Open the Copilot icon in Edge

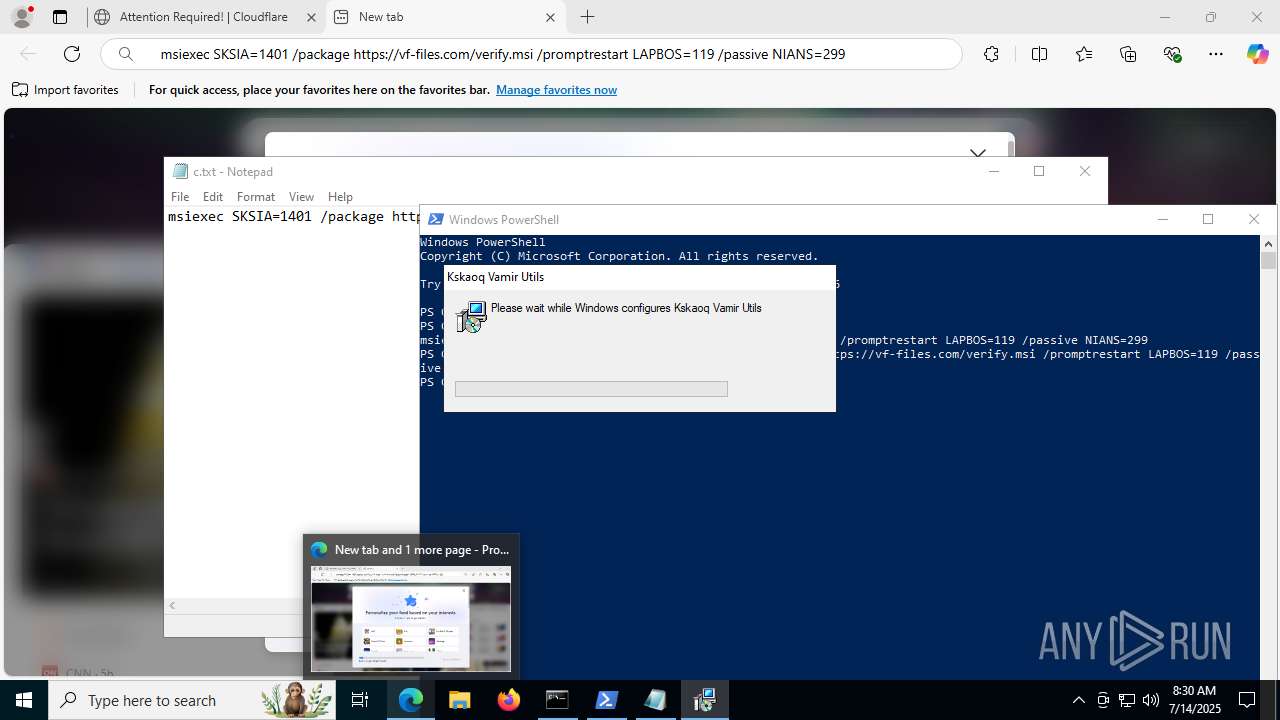click(x=1257, y=54)
